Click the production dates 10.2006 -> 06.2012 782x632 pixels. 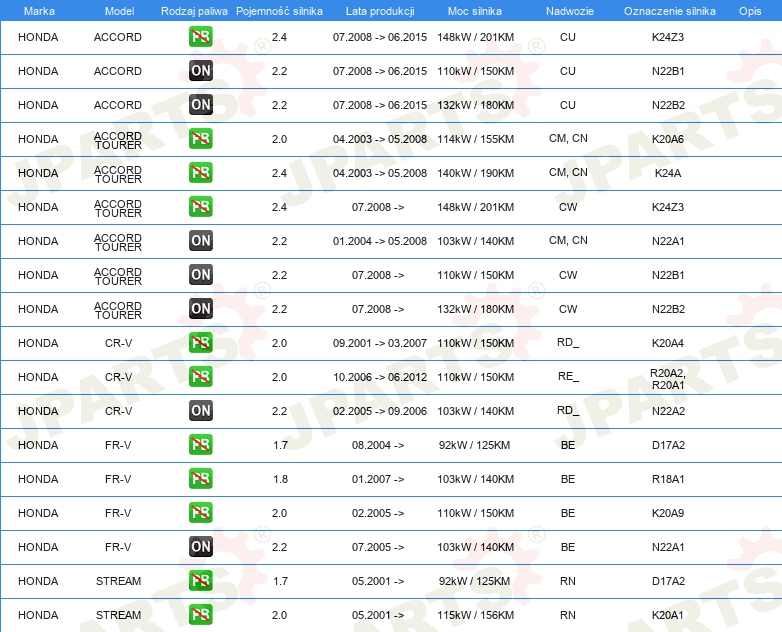tap(380, 377)
